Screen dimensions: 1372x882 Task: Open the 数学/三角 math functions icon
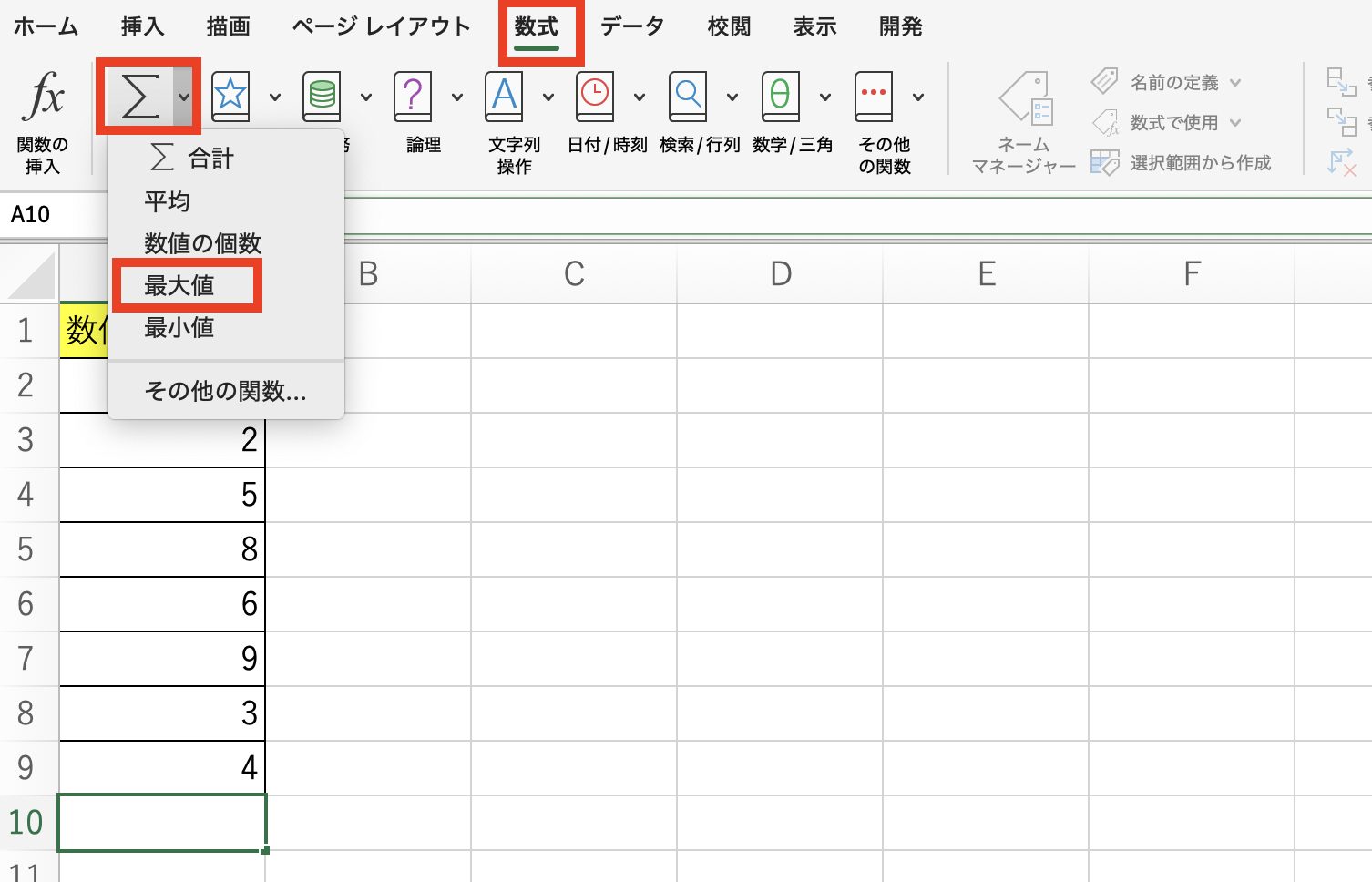pyautogui.click(x=780, y=97)
